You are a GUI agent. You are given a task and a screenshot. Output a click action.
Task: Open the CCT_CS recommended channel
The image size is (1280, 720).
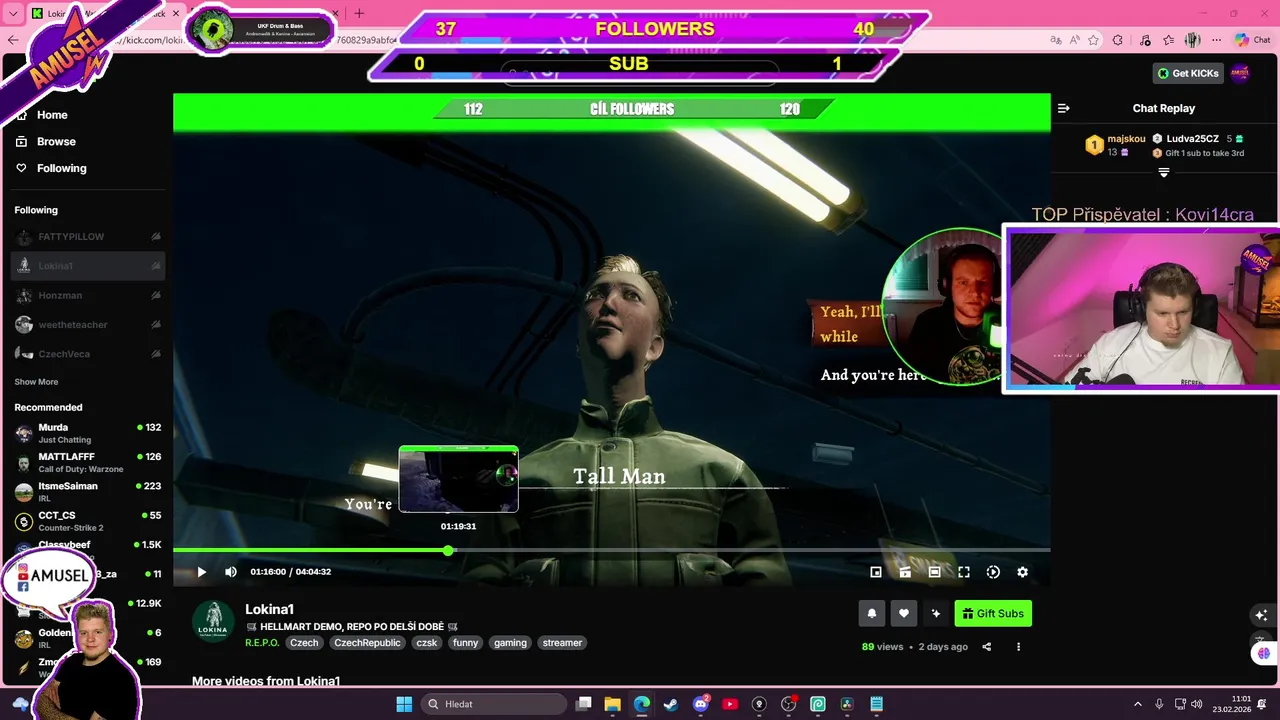pyautogui.click(x=88, y=521)
